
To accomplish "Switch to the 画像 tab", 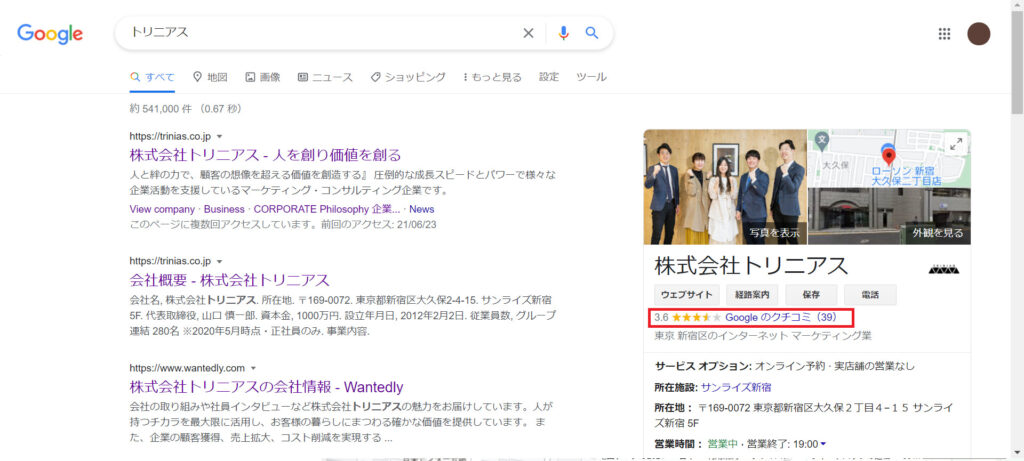I will [263, 77].
